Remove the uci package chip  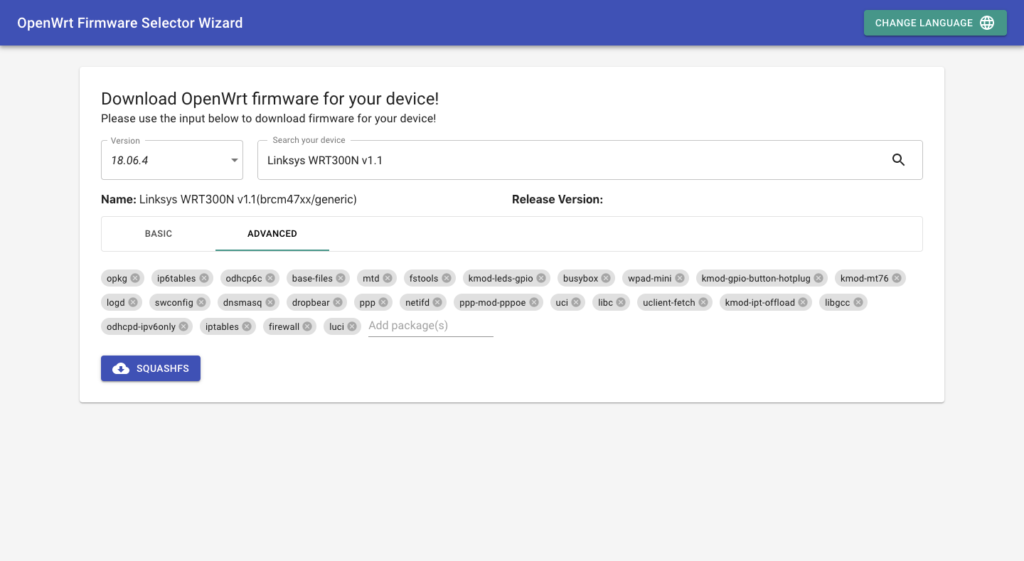[577, 302]
